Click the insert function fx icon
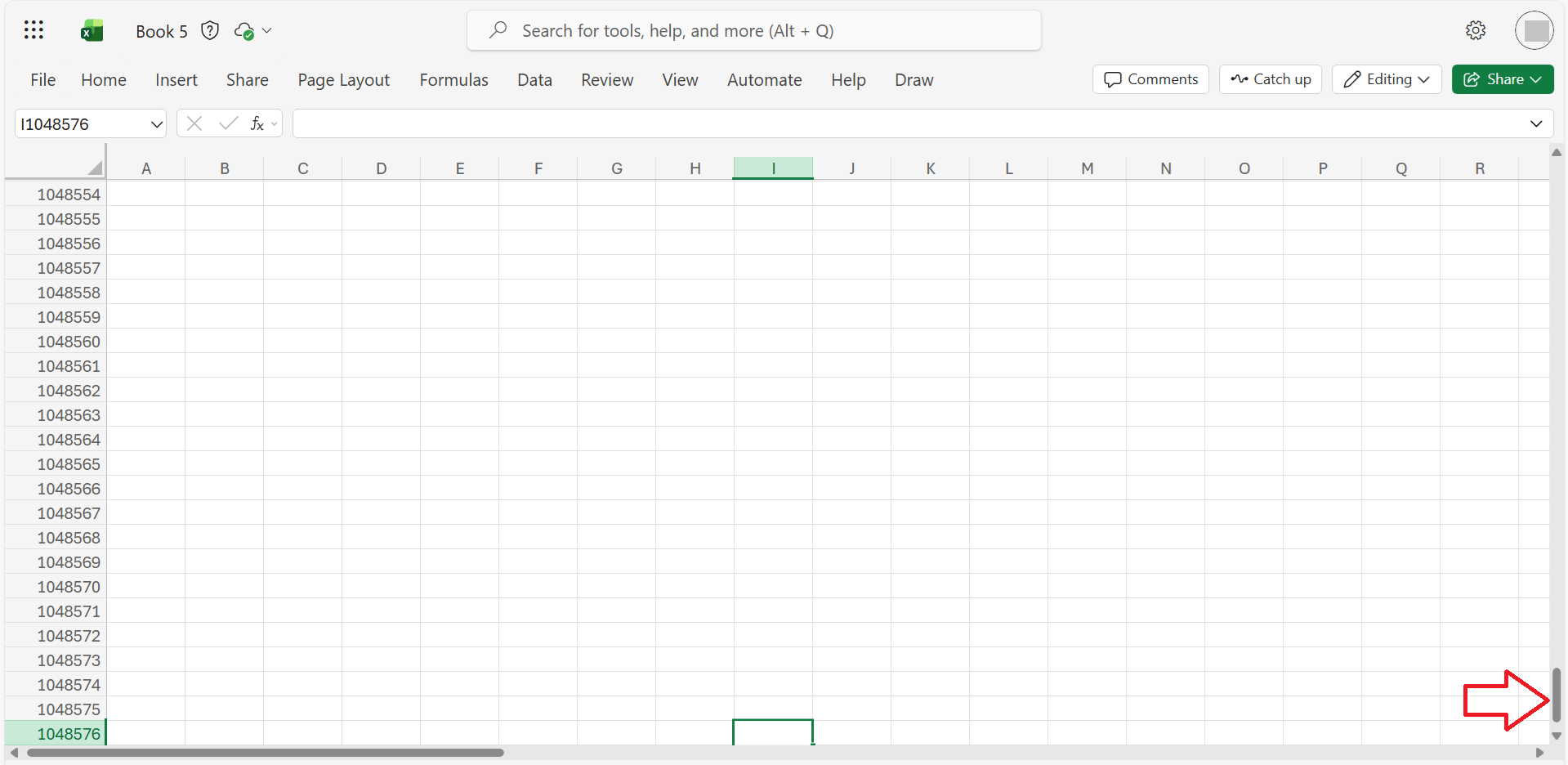This screenshot has width=1568, height=765. tap(257, 123)
